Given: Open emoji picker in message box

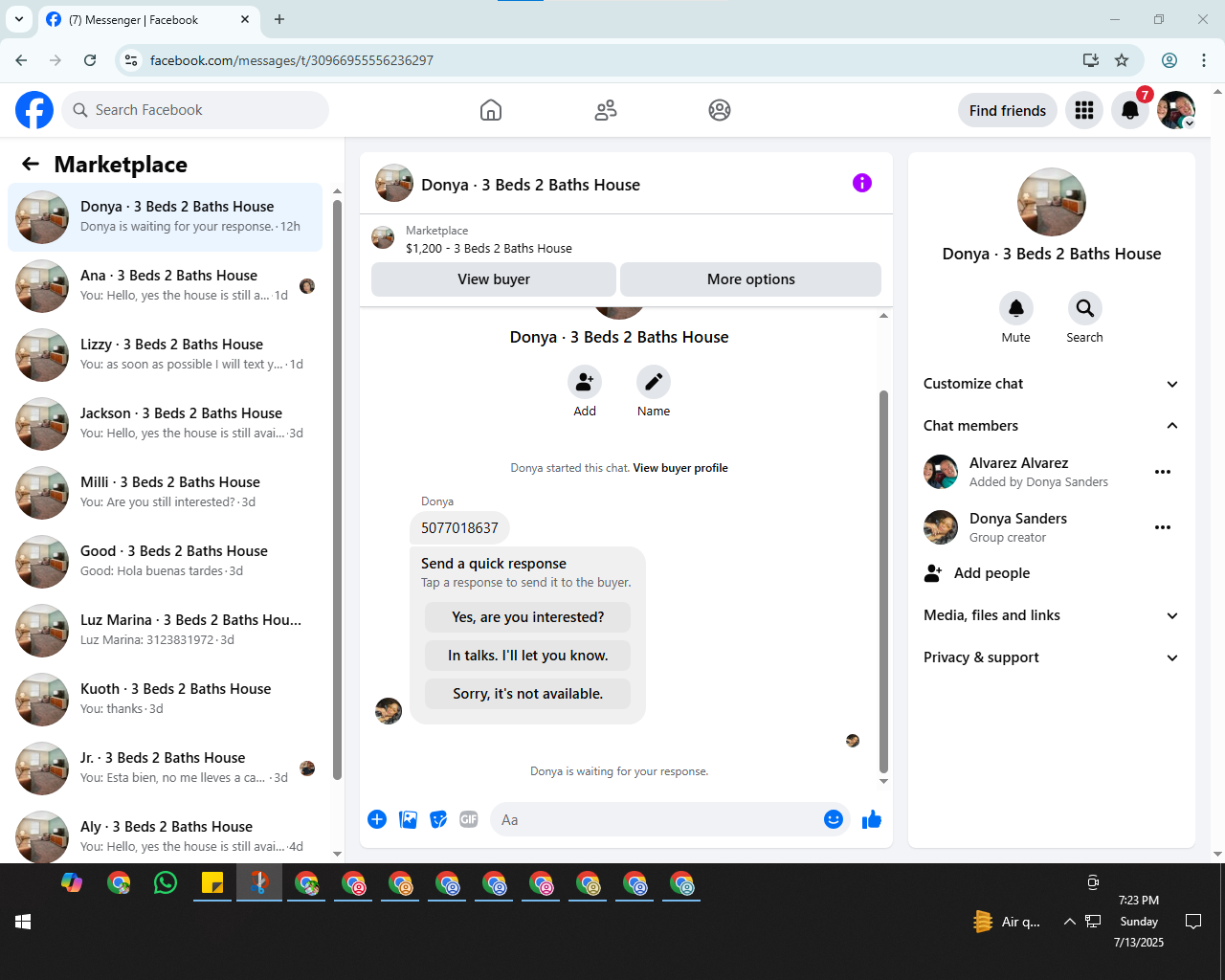Looking at the screenshot, I should click(x=834, y=819).
